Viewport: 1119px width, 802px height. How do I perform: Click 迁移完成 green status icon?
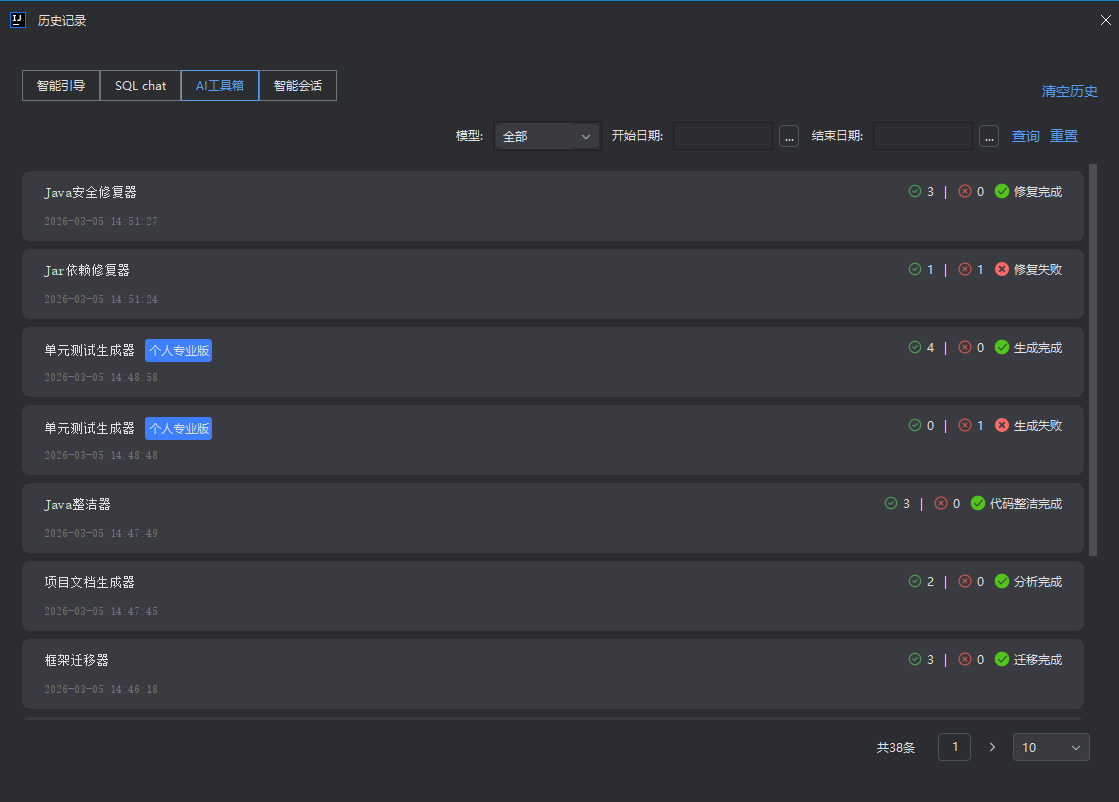(1001, 659)
